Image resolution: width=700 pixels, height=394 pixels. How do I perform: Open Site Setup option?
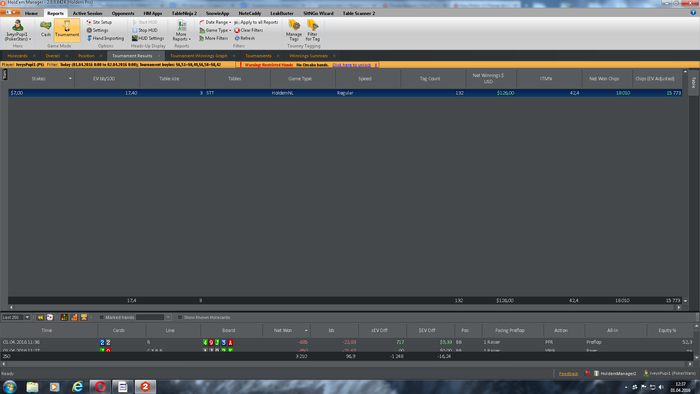99,22
